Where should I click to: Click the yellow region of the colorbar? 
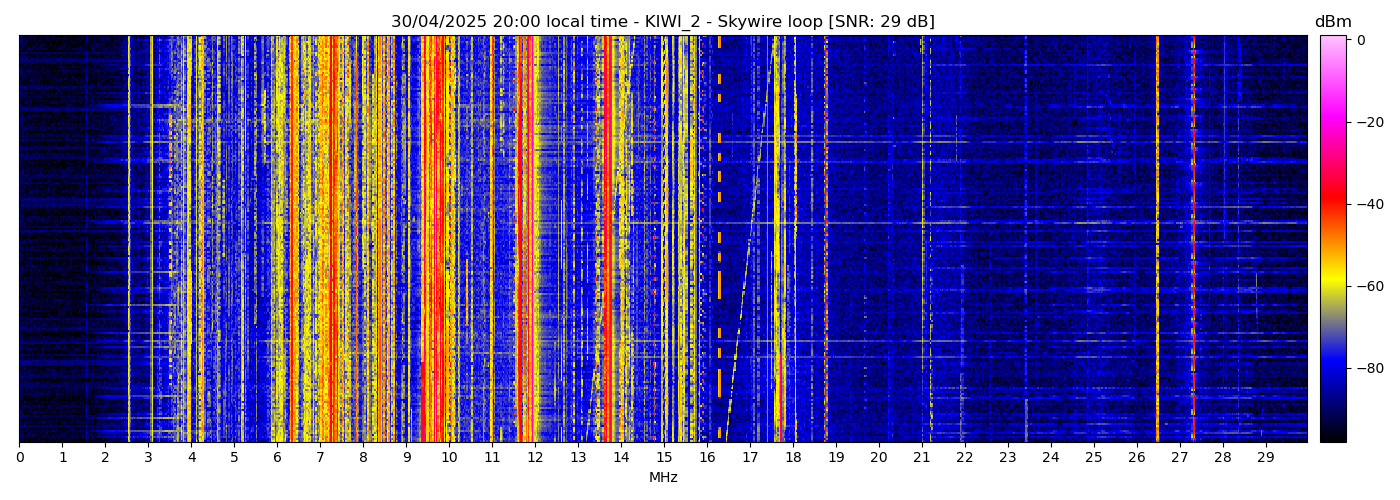point(1332,283)
